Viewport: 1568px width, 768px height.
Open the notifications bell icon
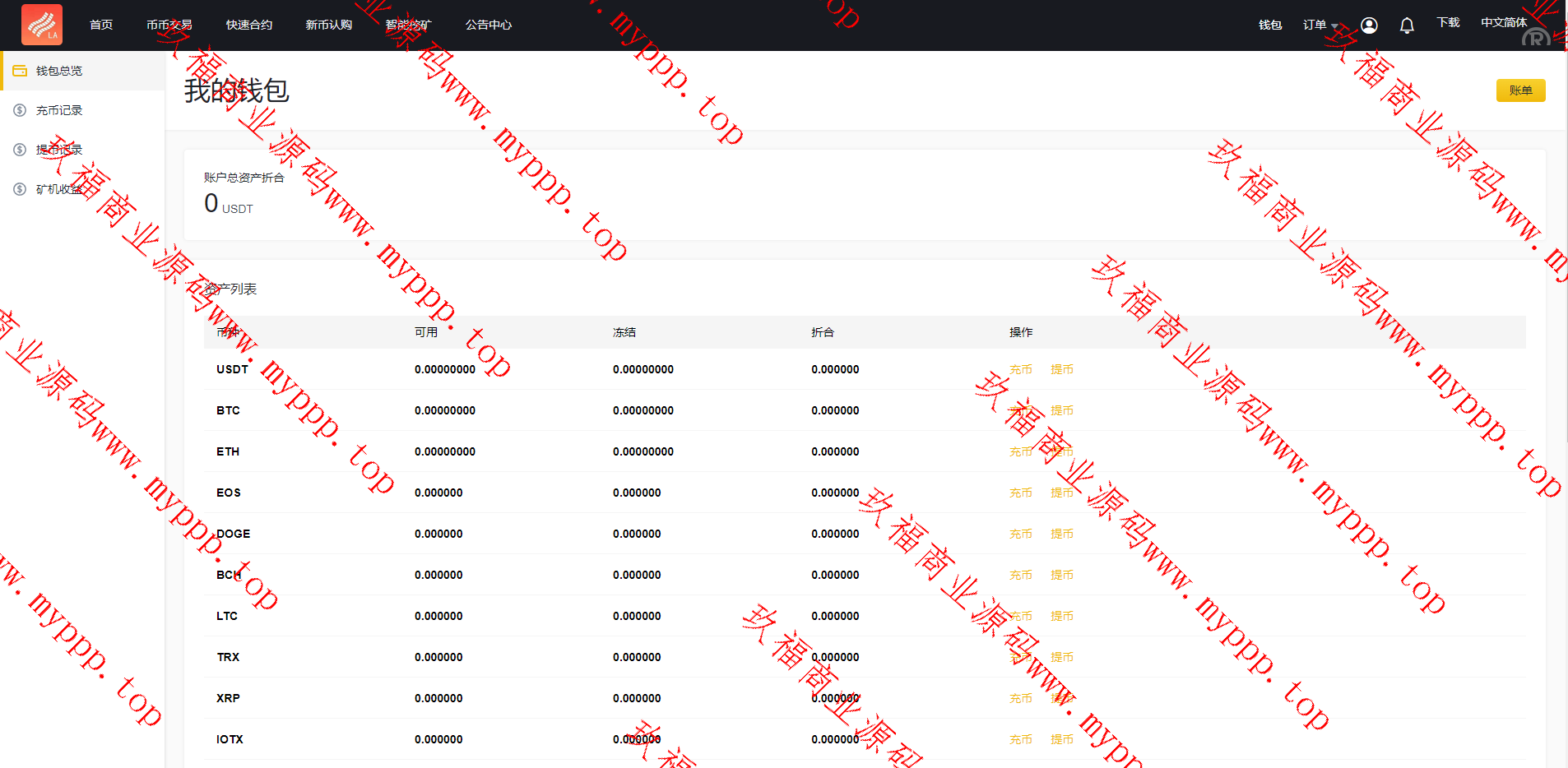(1407, 25)
